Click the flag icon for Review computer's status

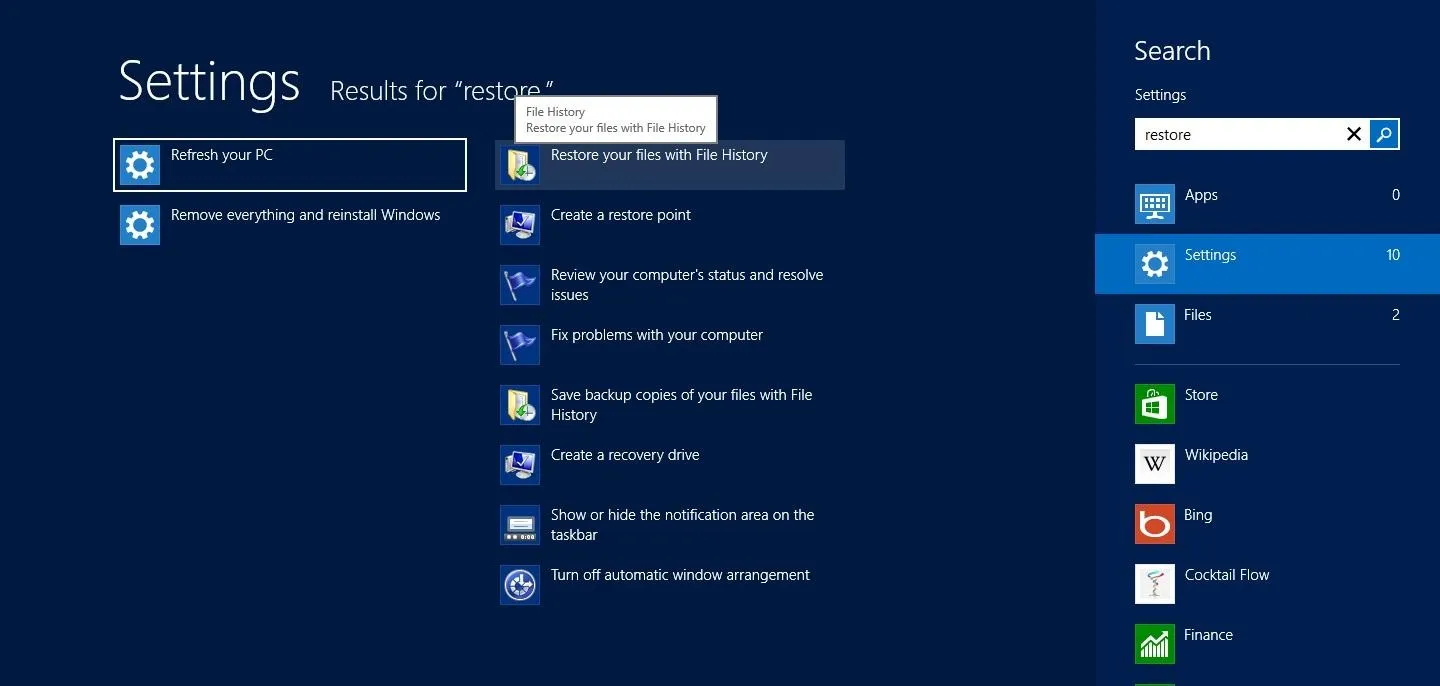coord(520,285)
